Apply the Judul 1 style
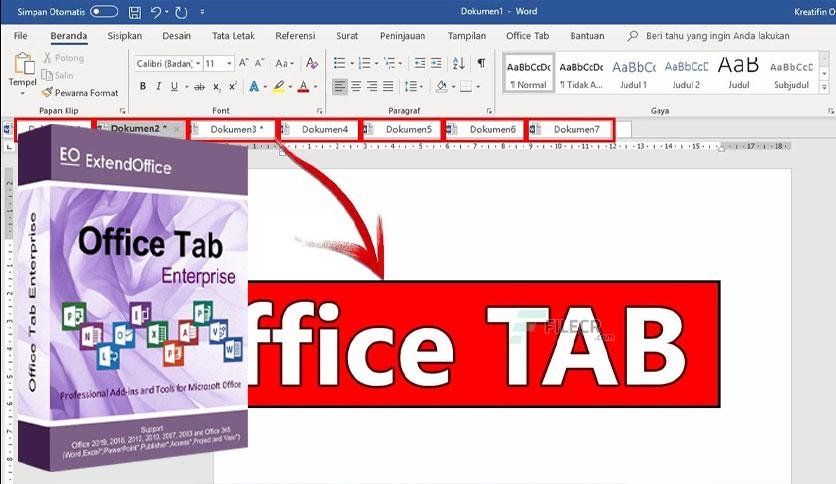 [633, 74]
